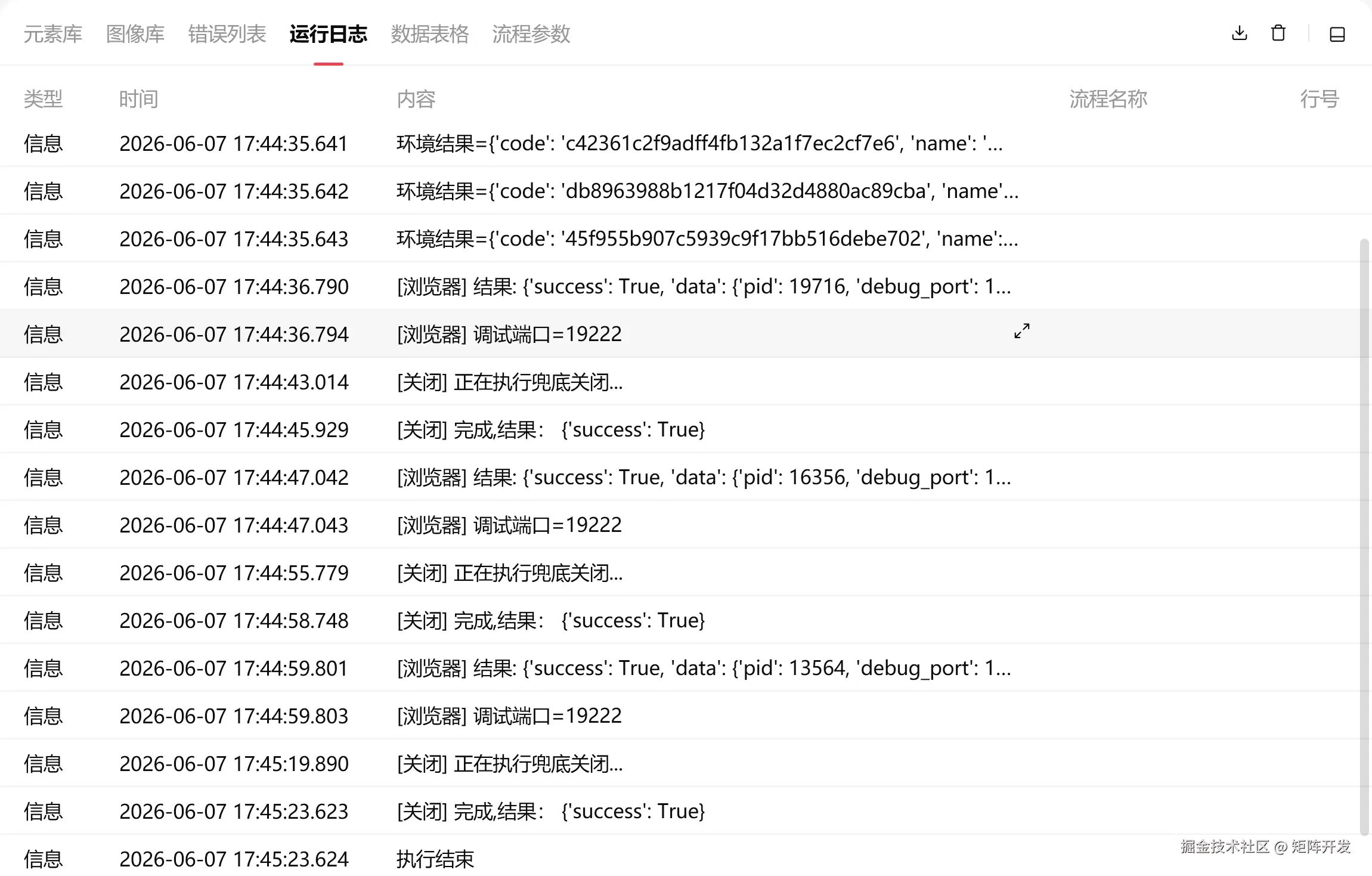
Task: Select the 完成,结果 log at 17:44:45.929
Action: click(686, 429)
